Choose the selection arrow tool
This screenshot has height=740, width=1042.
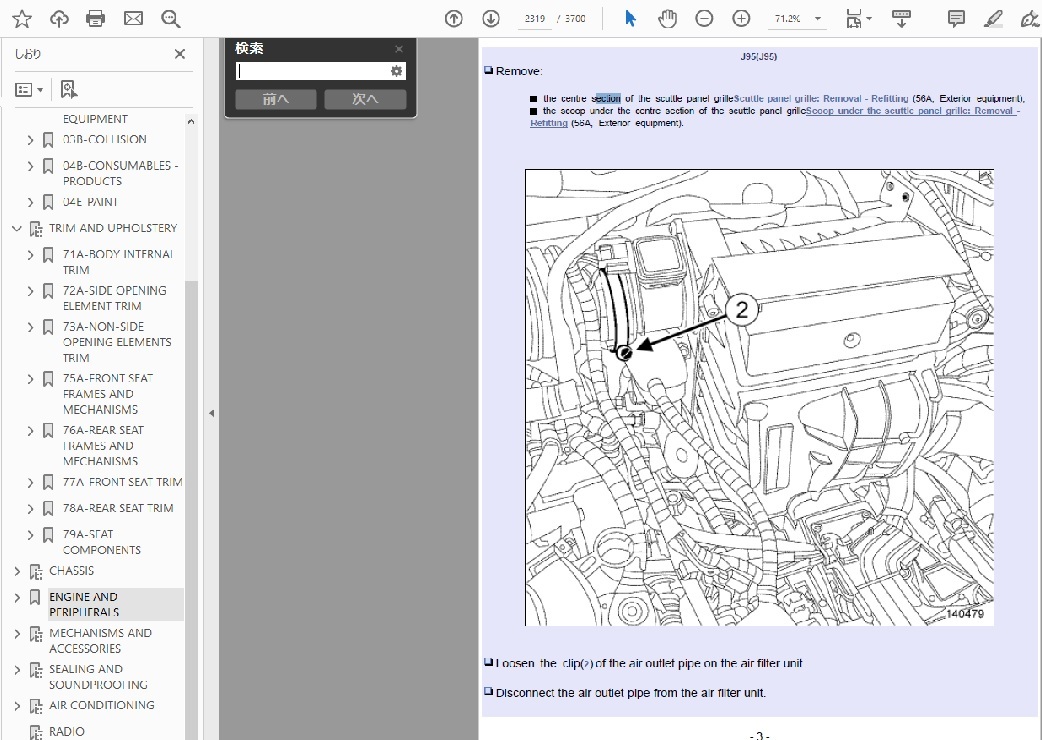tap(630, 19)
